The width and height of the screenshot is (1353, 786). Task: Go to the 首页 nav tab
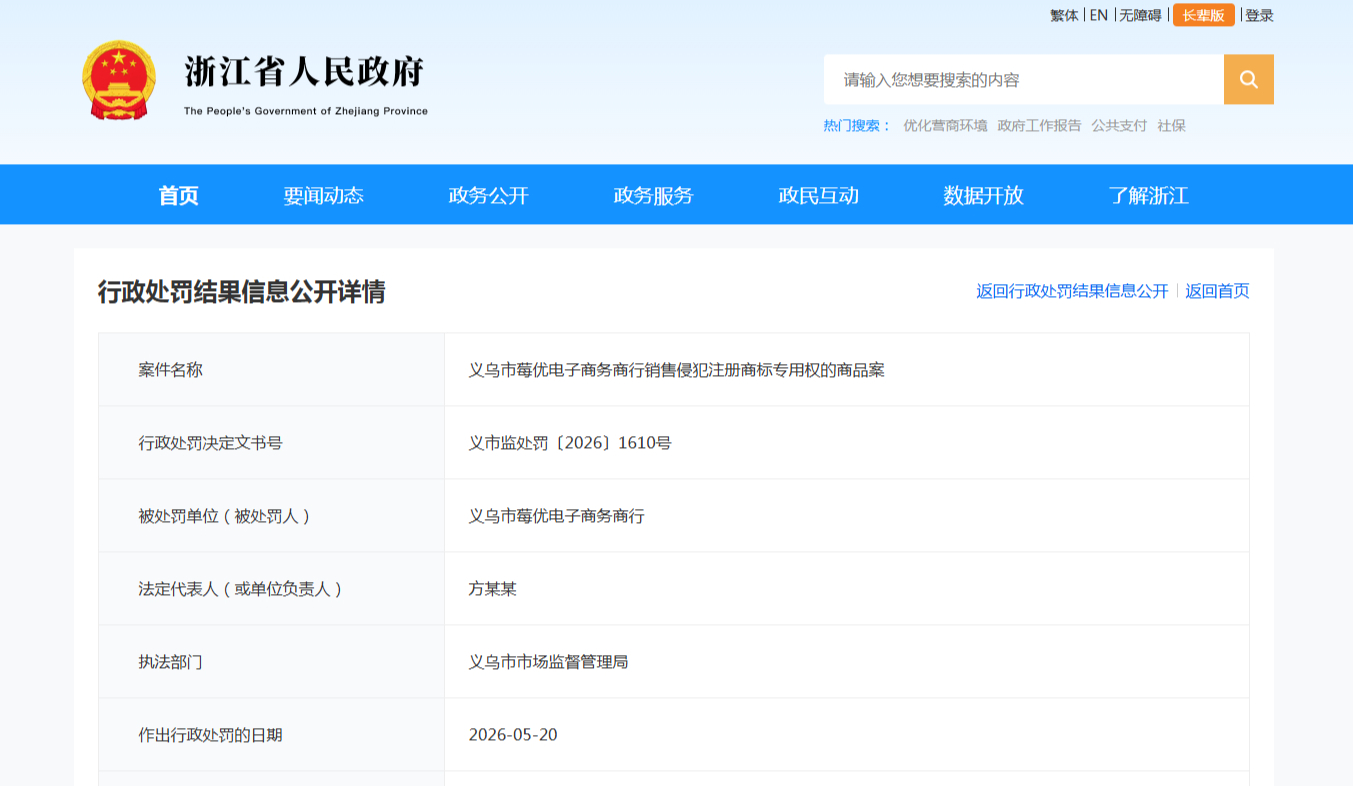(x=179, y=195)
